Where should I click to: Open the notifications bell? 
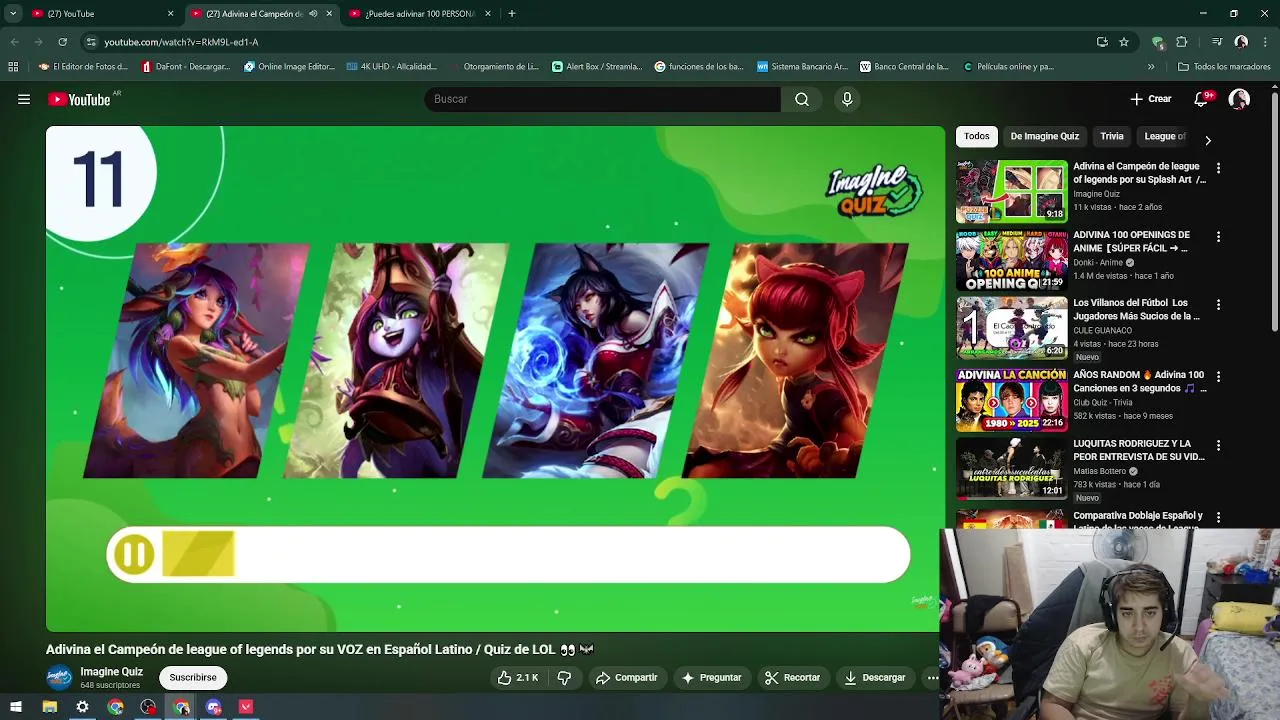click(1201, 99)
